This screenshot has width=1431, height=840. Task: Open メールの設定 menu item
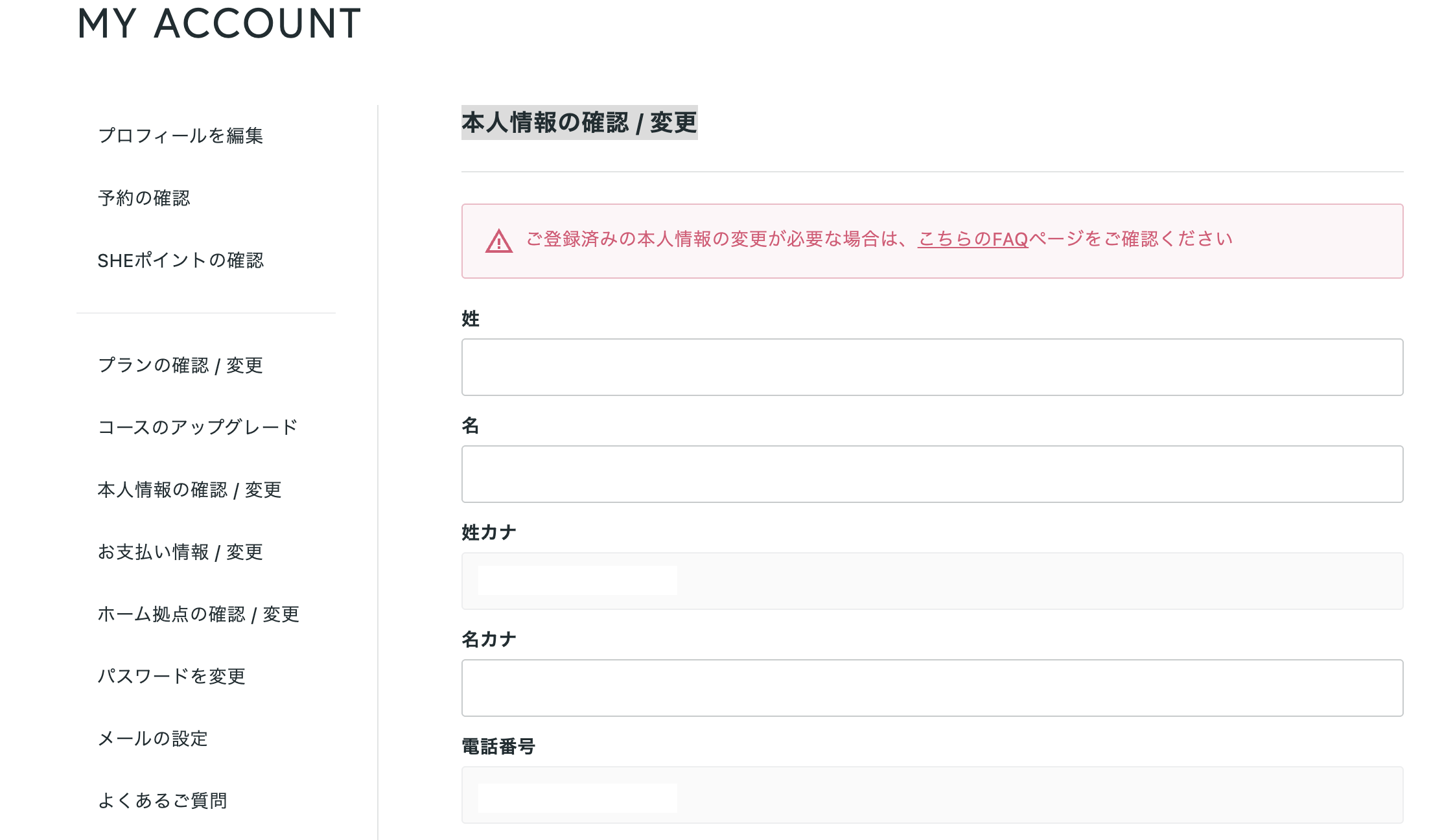tap(152, 739)
